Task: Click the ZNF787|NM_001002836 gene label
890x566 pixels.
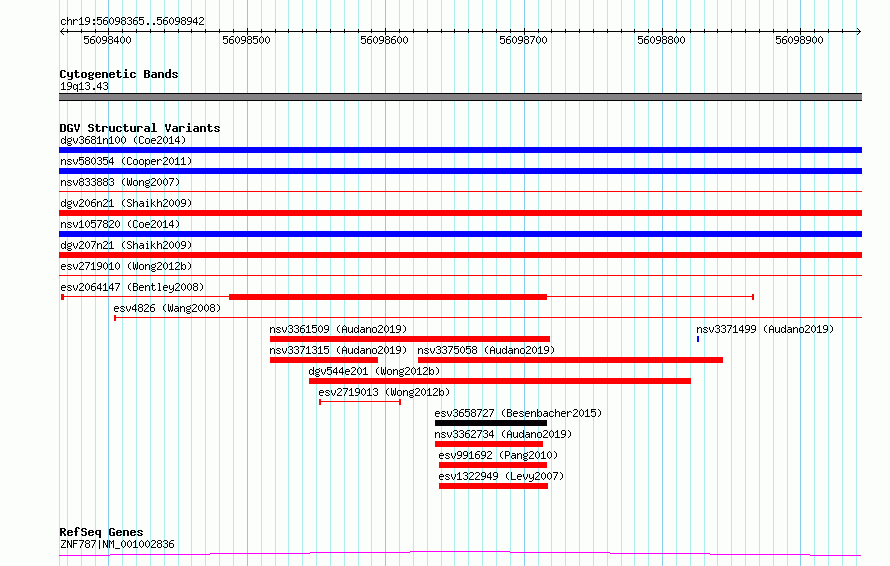Action: [x=117, y=544]
